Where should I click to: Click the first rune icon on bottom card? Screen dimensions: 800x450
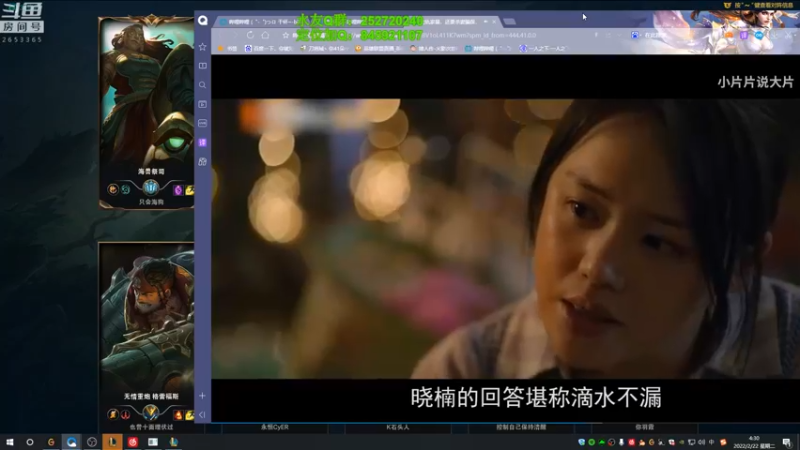click(113, 414)
